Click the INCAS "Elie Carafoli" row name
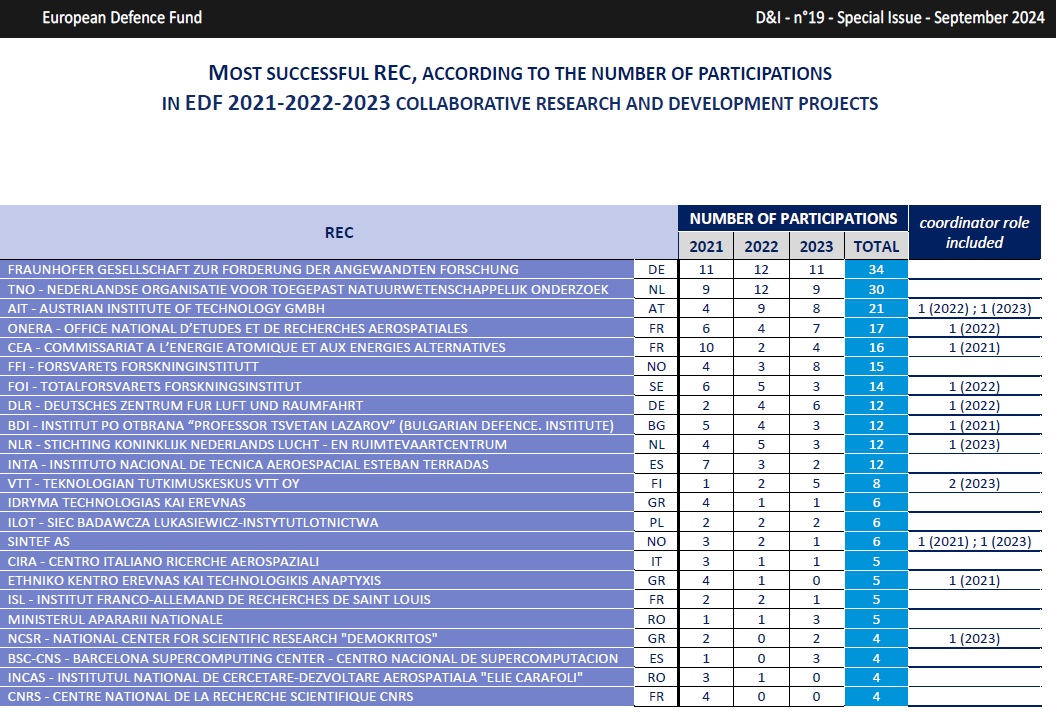The width and height of the screenshot is (1056, 713). pos(296,677)
